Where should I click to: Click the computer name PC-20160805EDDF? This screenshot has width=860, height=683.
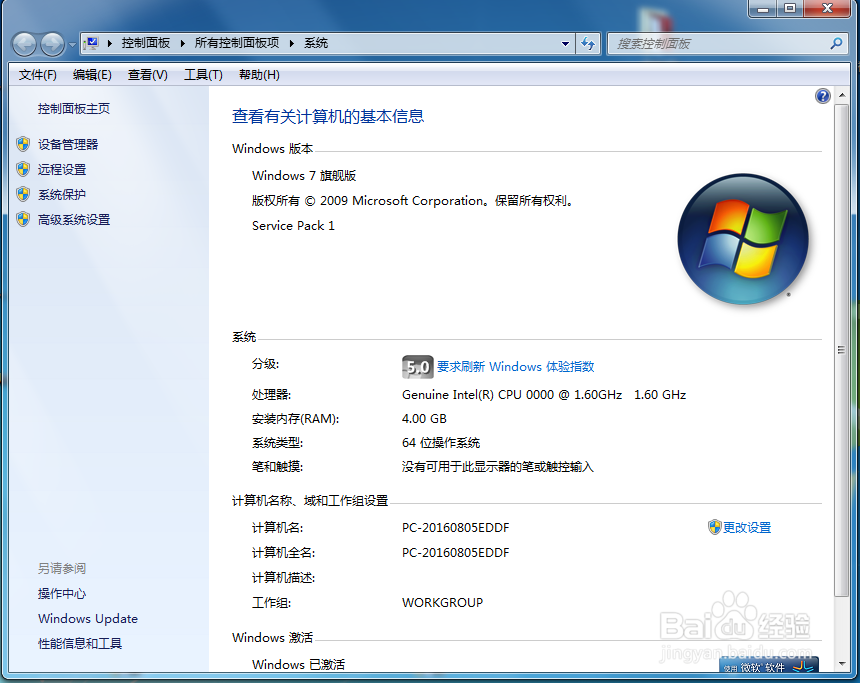pyautogui.click(x=456, y=528)
